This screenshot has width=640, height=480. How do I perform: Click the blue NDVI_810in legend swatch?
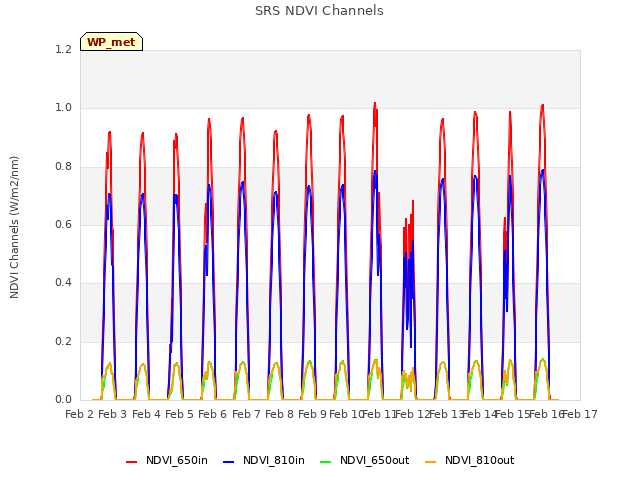229,462
